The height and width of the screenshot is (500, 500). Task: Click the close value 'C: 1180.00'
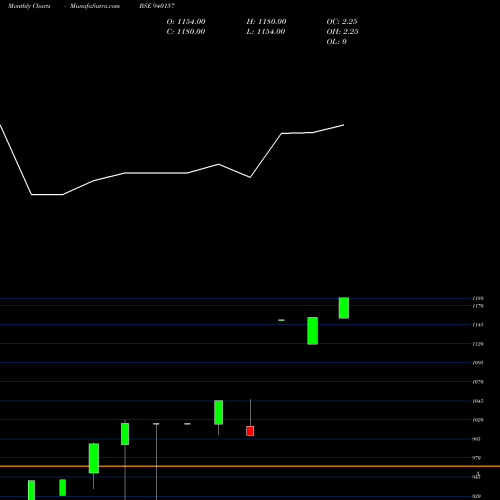186,32
